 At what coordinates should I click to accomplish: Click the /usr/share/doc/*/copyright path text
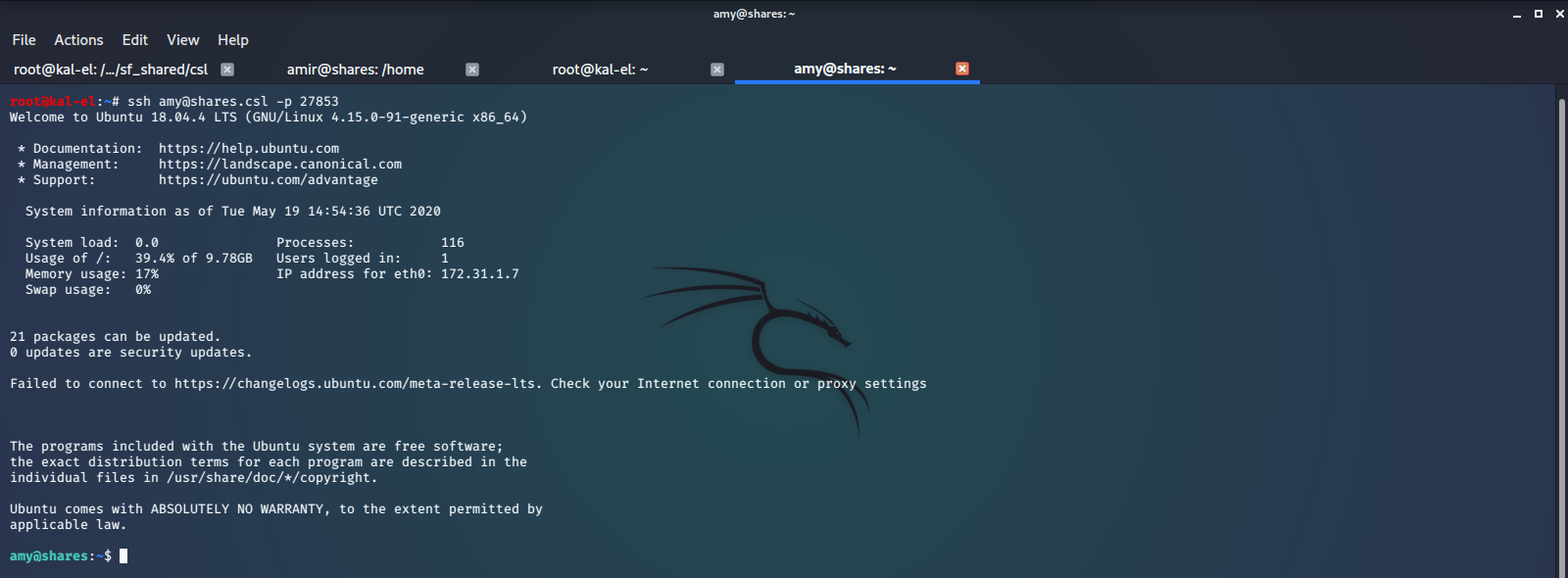click(x=269, y=478)
